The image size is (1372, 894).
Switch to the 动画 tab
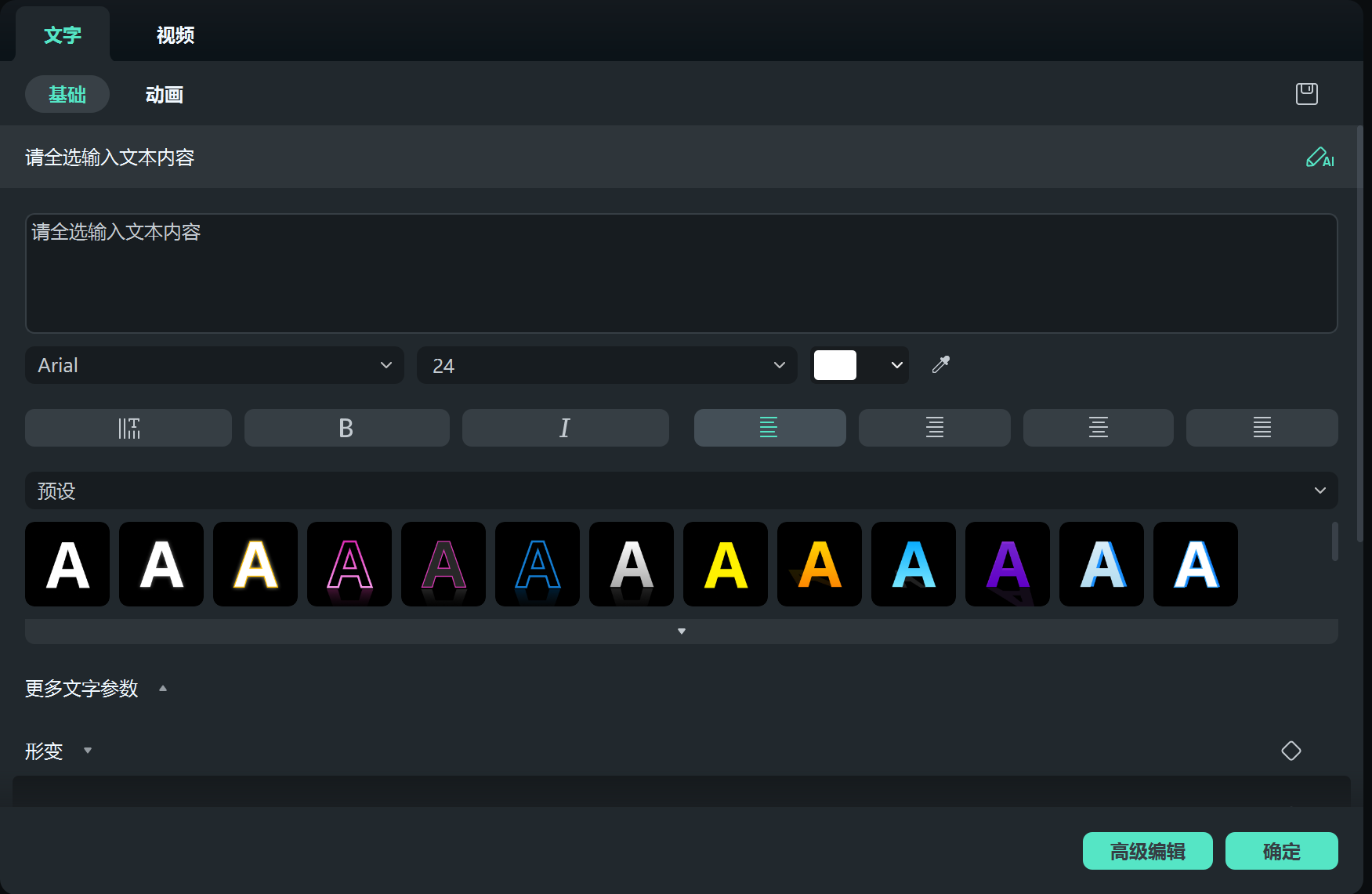coord(164,95)
